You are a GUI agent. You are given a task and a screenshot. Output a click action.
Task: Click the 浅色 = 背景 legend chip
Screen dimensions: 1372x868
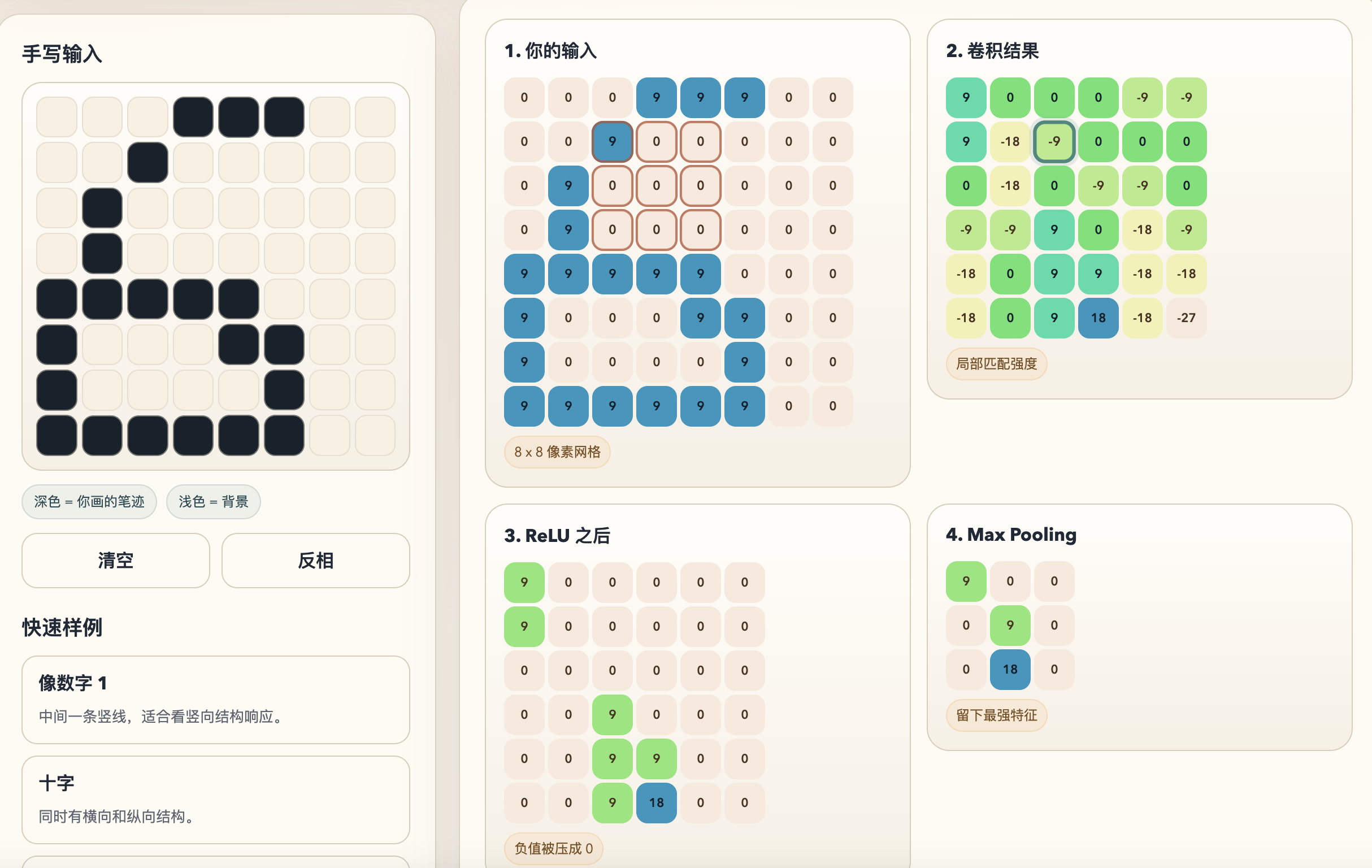(x=213, y=502)
